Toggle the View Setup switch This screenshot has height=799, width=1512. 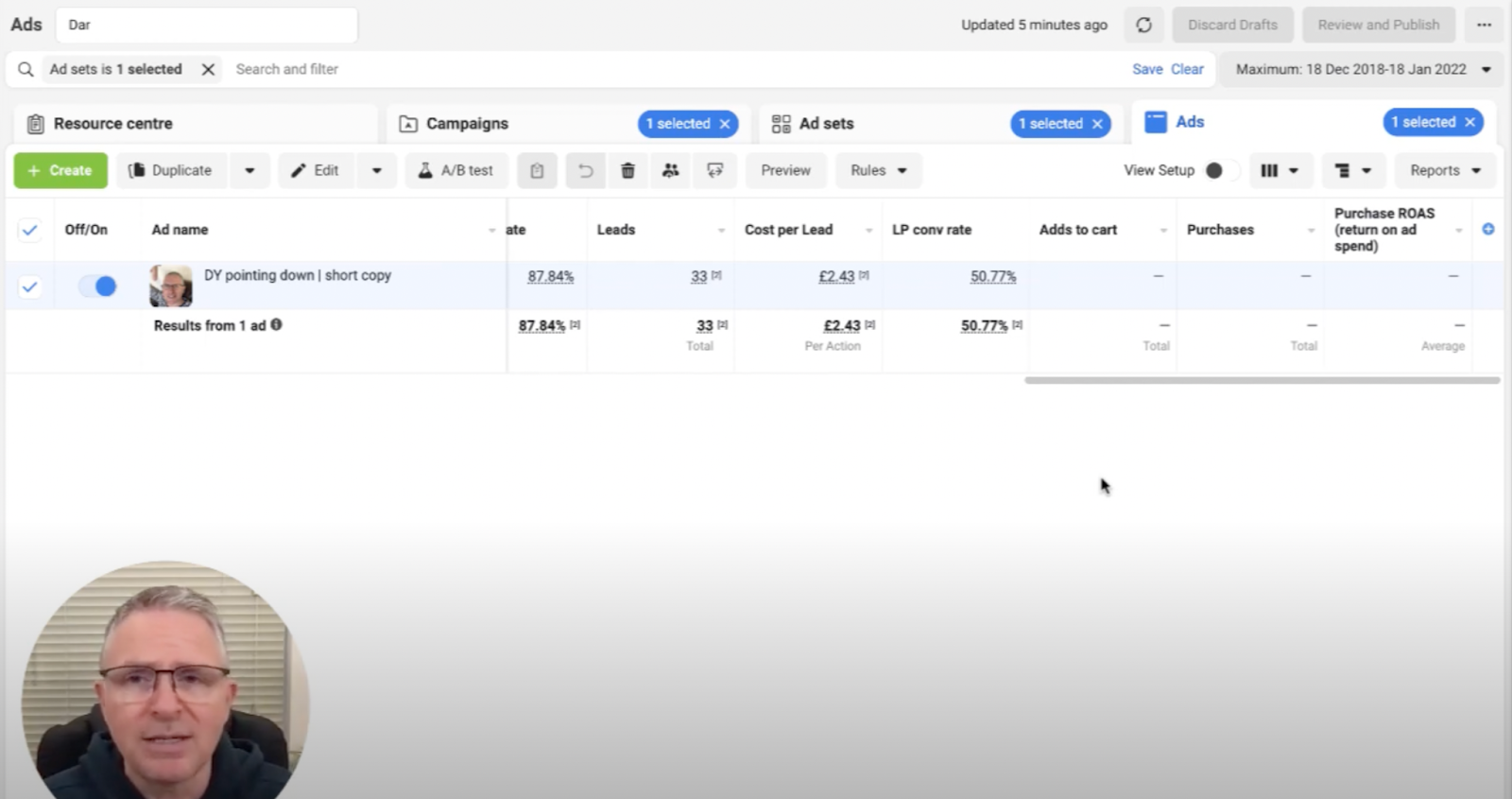pos(1222,170)
